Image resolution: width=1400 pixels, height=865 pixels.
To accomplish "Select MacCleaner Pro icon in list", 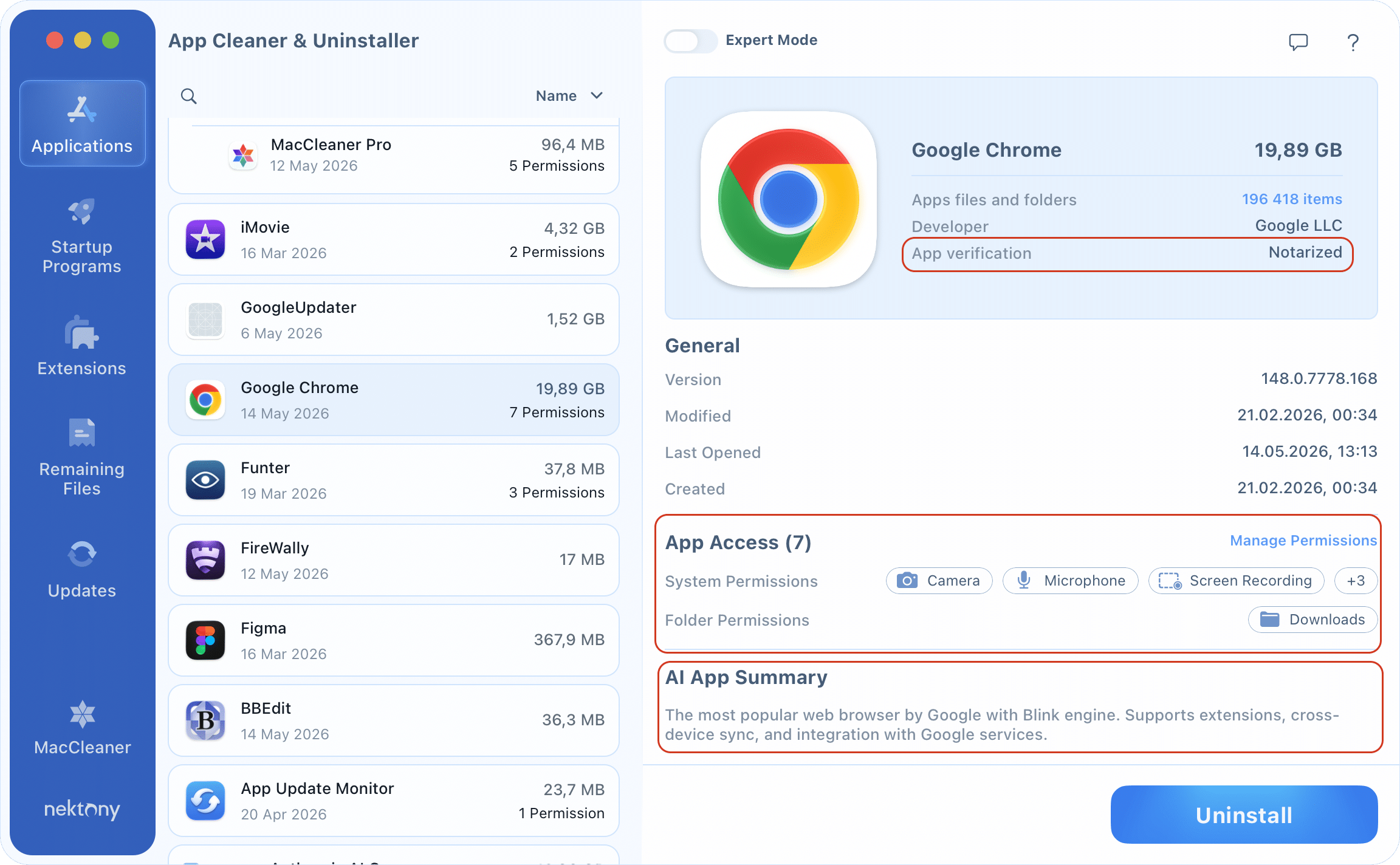I will tap(243, 156).
